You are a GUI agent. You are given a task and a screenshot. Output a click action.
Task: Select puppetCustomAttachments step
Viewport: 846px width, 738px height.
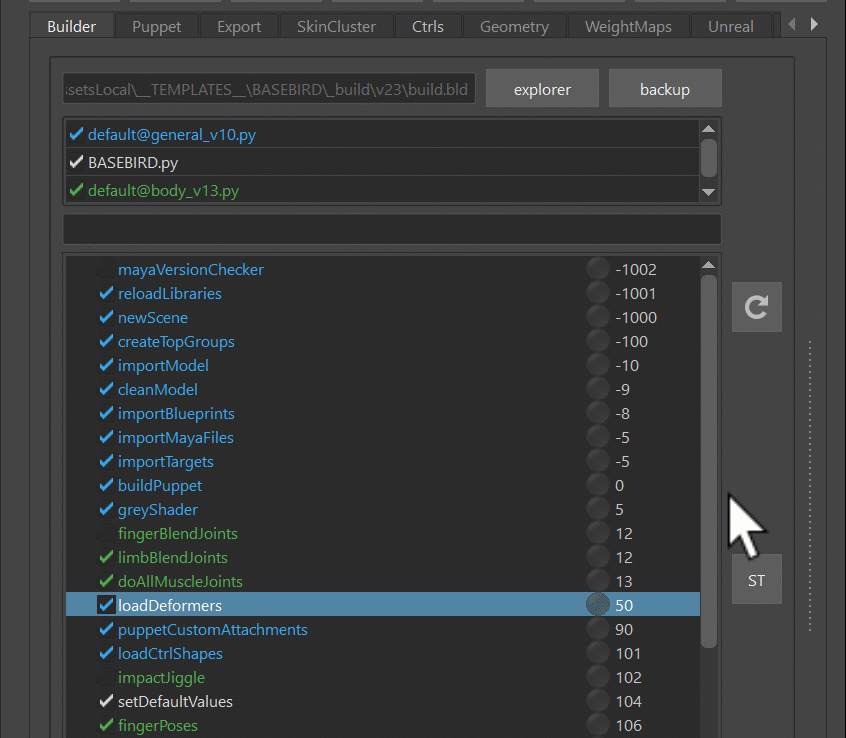coord(383,630)
